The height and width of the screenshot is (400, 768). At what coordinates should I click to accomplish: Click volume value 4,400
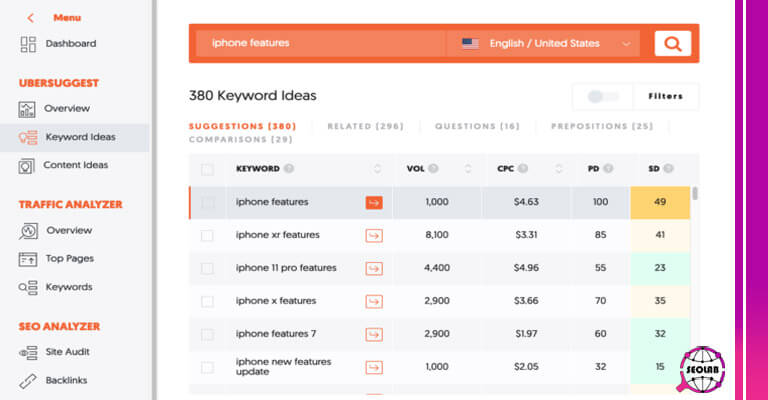(437, 268)
